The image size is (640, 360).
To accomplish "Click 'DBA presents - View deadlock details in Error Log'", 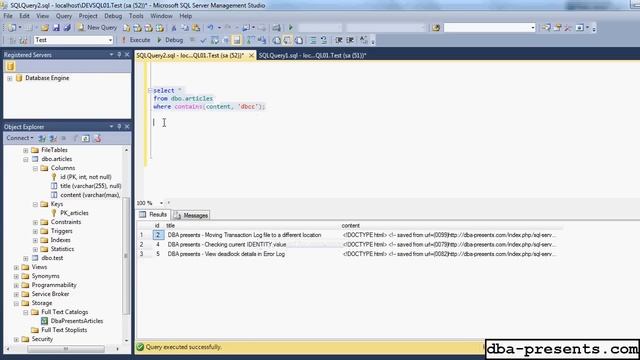I will point(226,254).
